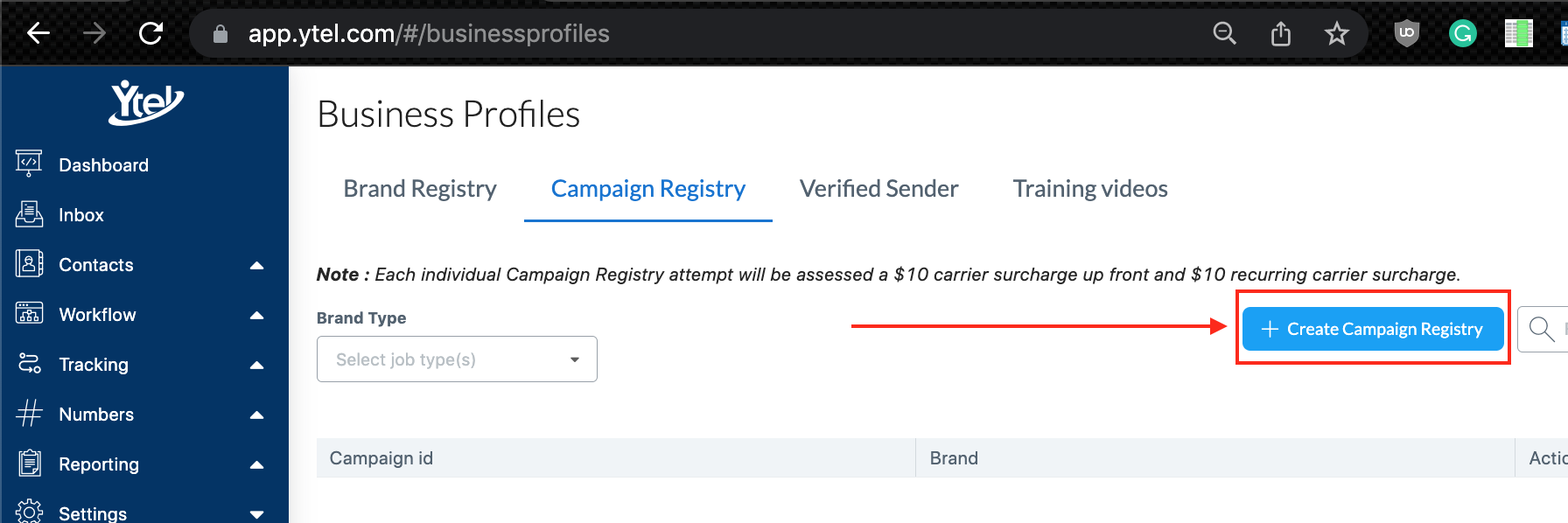1568x523 pixels.
Task: Click the Ytel logo in sidebar
Action: 146,102
